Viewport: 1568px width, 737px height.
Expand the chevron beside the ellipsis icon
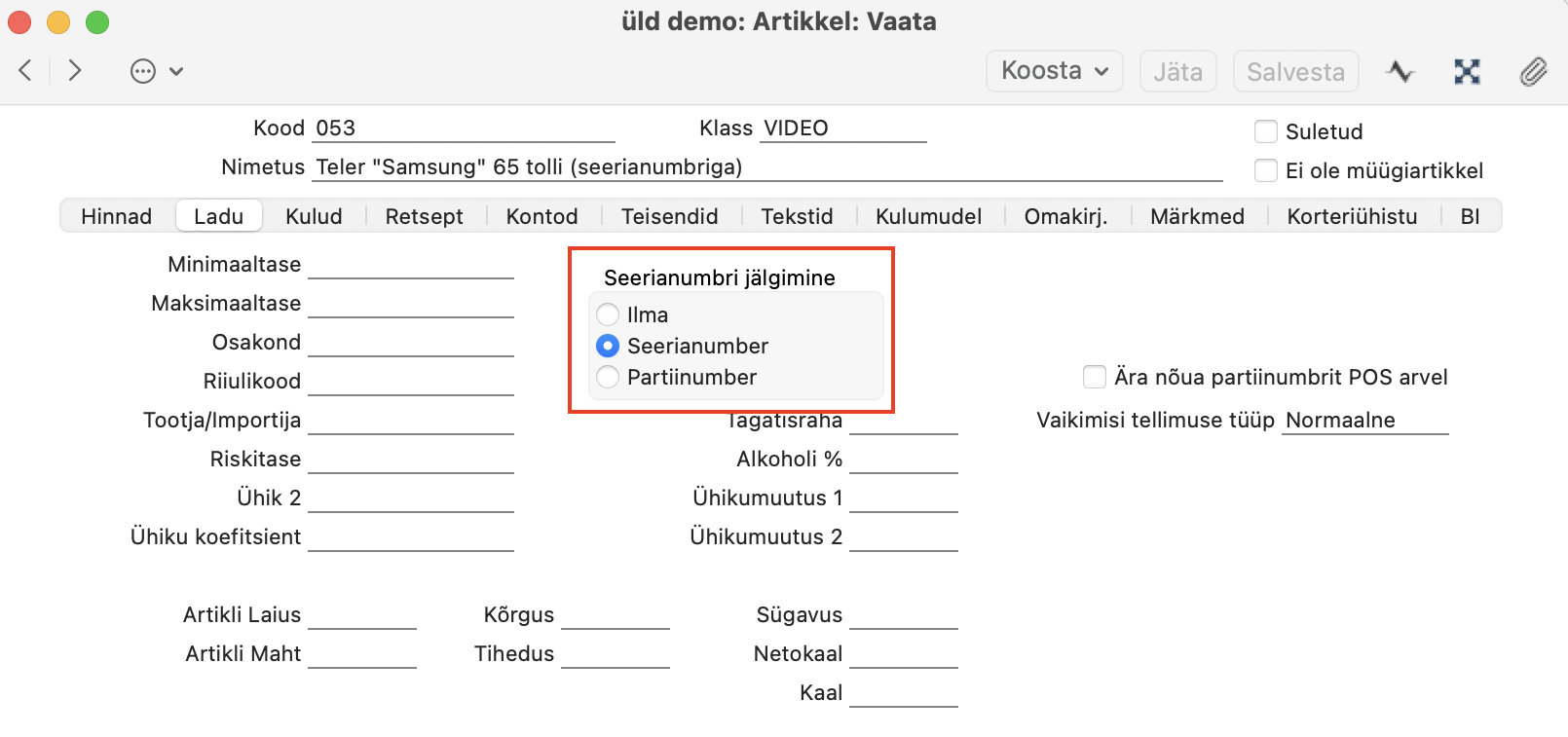(x=176, y=71)
